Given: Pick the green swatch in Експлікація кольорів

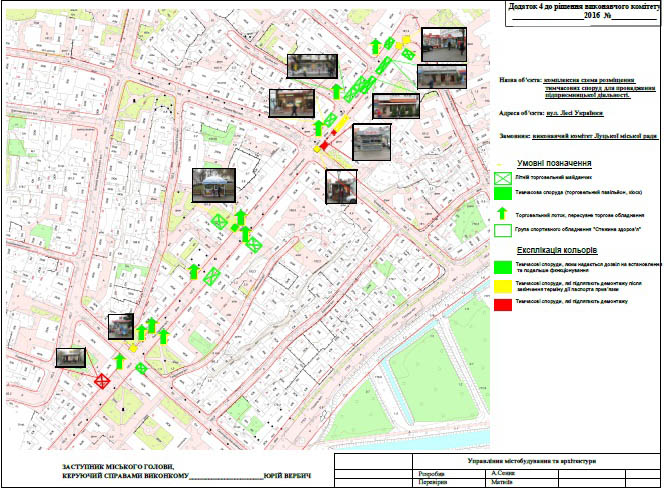Looking at the screenshot, I should (x=501, y=267).
